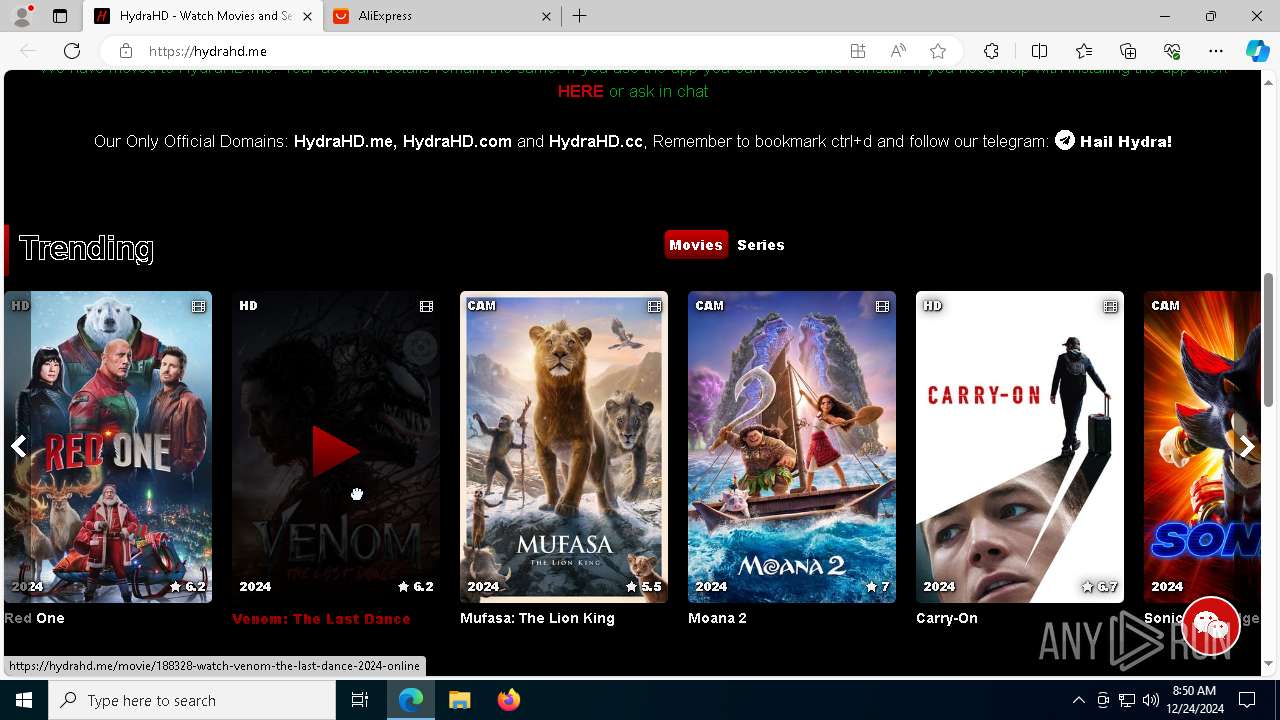The image size is (1280, 720).
Task: Open the Red One movie poster
Action: tap(108, 447)
